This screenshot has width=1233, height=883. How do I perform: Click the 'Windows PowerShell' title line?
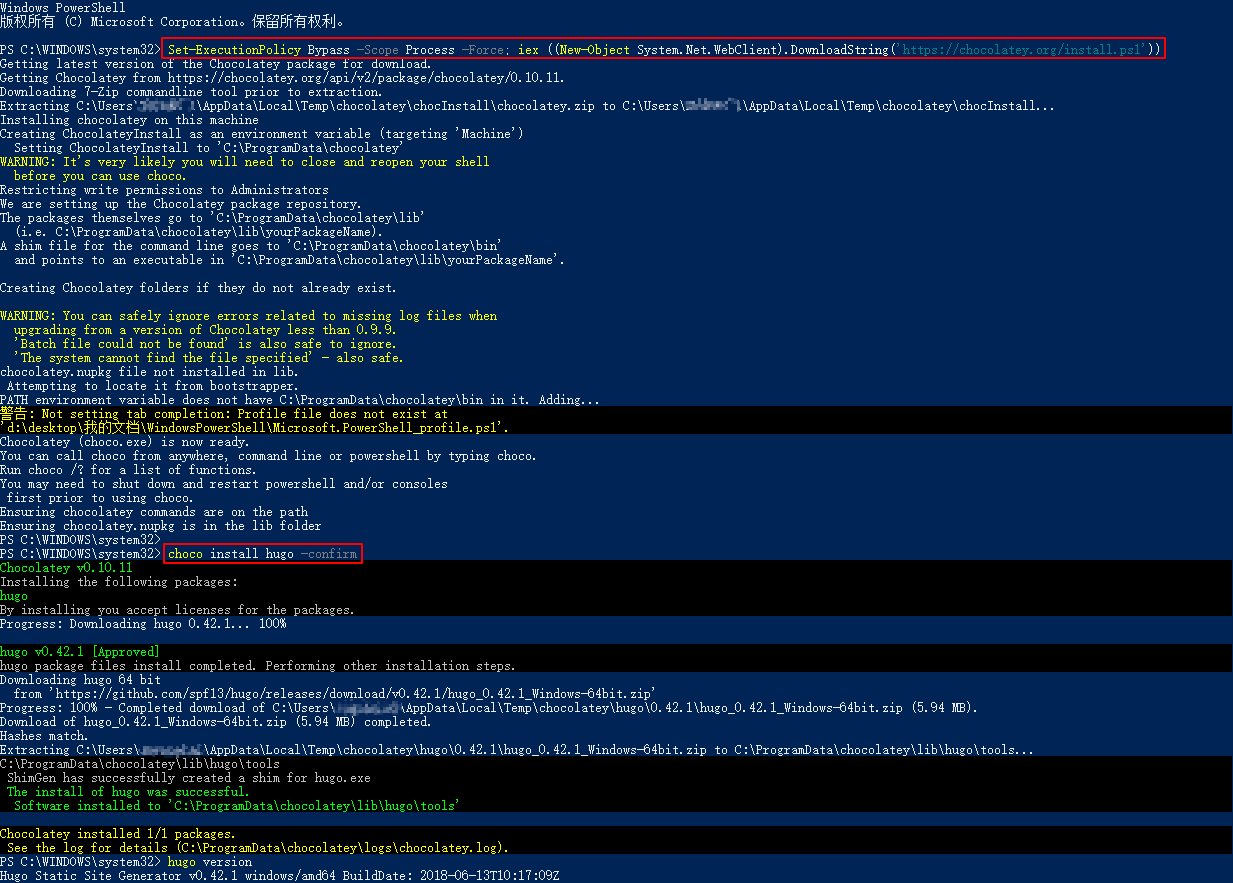[x=63, y=7]
